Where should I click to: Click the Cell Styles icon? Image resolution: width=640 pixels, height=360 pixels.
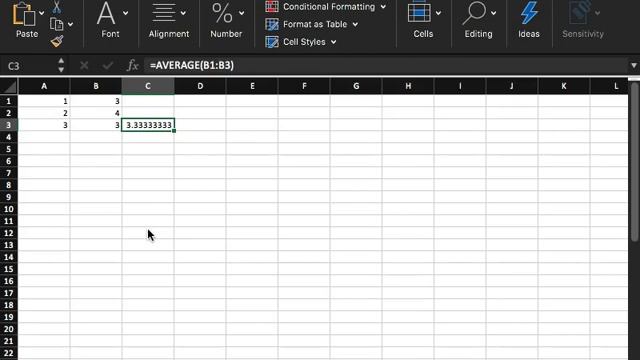pyautogui.click(x=272, y=42)
